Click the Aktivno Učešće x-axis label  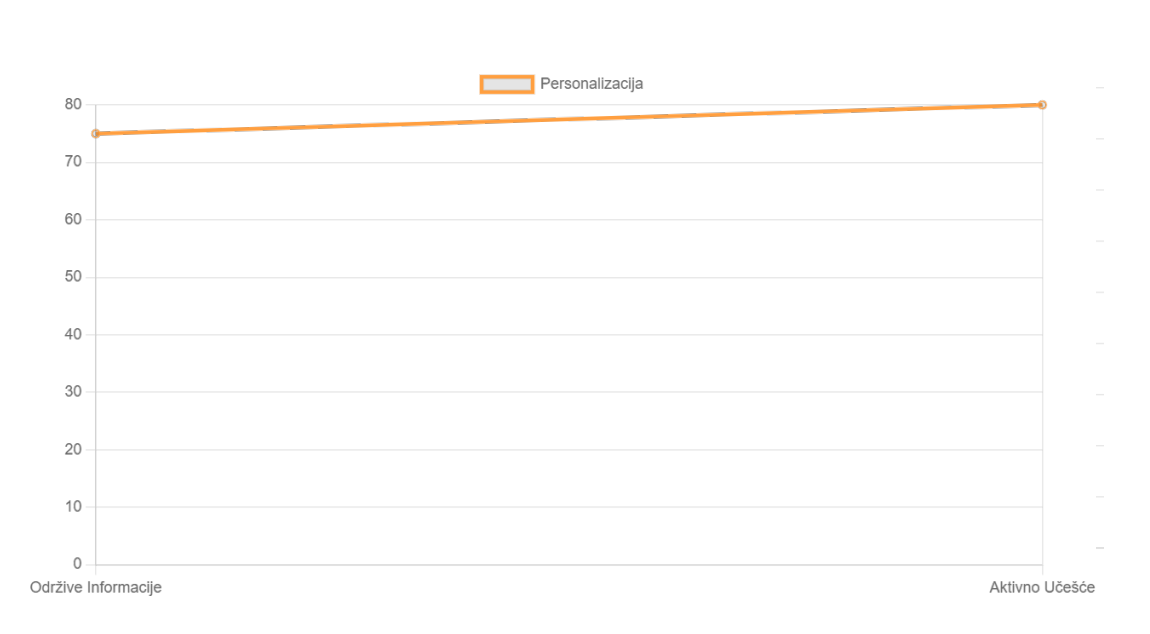click(1042, 587)
